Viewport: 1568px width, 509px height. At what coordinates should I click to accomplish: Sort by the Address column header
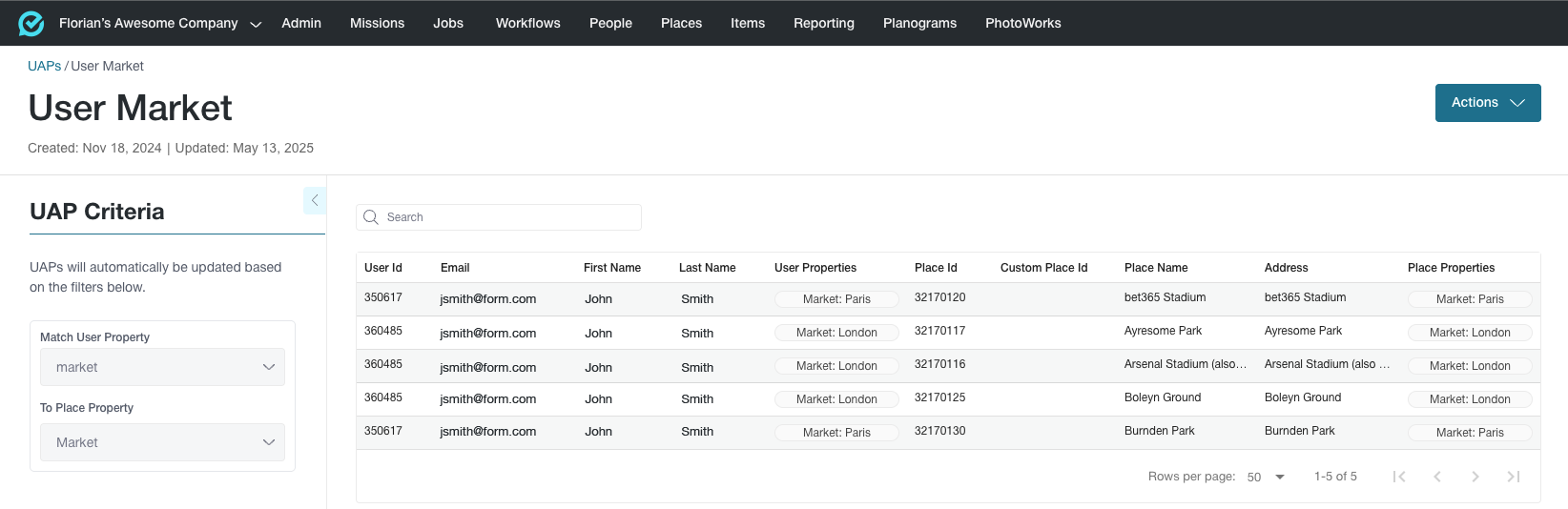point(1287,268)
